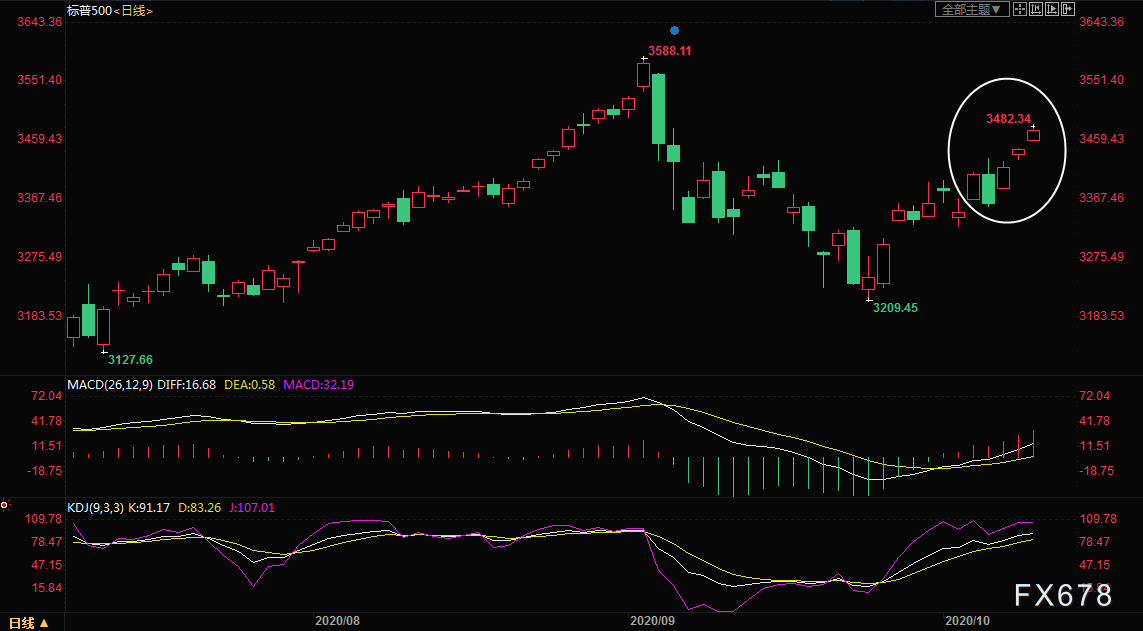Click the 3588.11 high price label
Image resolution: width=1143 pixels, height=631 pixels.
click(x=670, y=51)
